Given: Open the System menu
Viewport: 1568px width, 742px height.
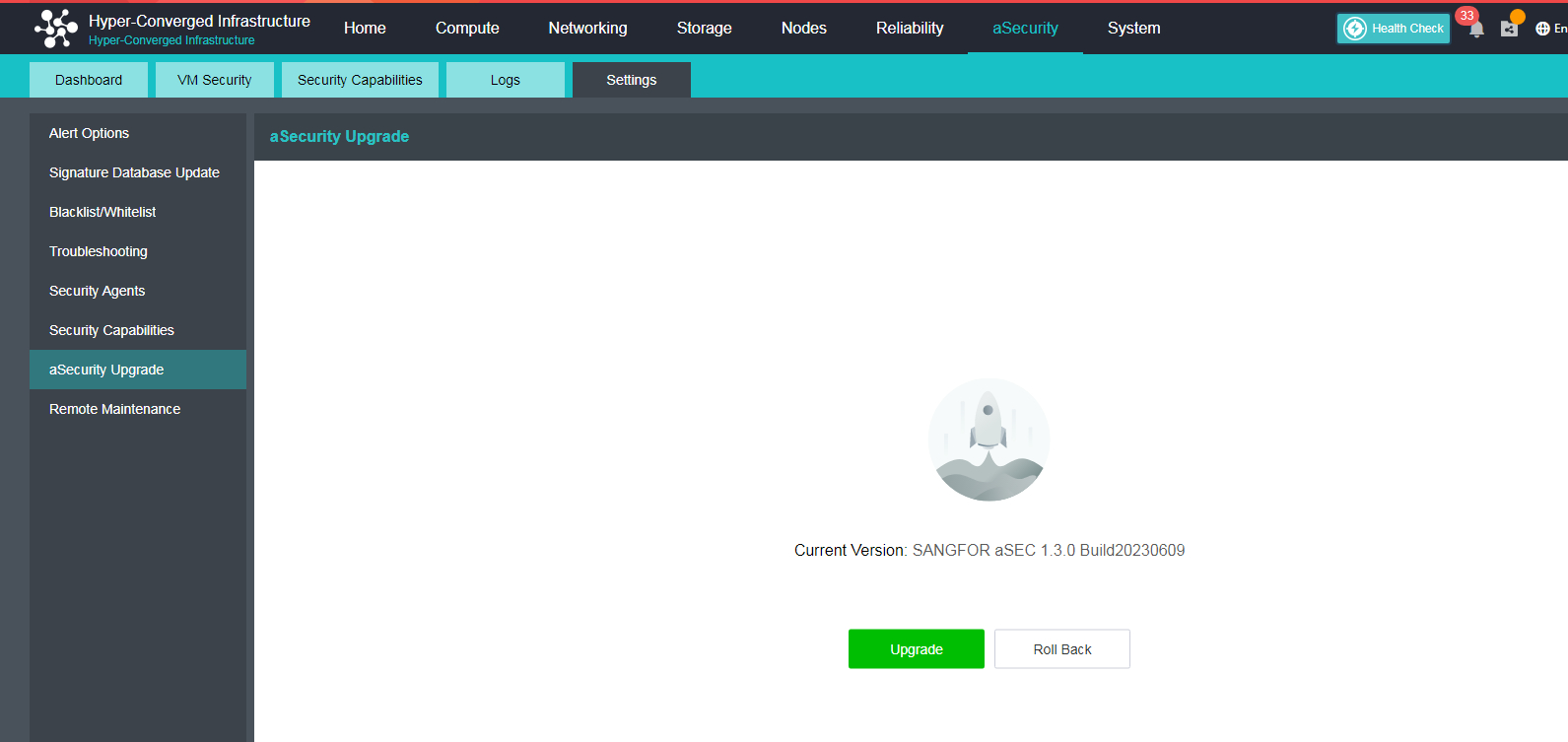Looking at the screenshot, I should pyautogui.click(x=1134, y=29).
